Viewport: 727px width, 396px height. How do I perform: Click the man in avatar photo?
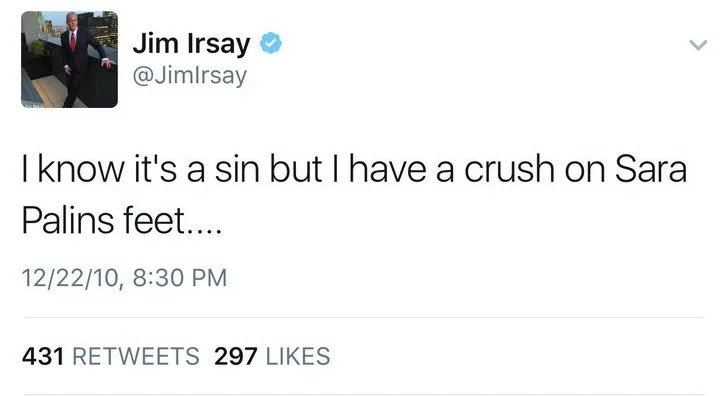81,60
